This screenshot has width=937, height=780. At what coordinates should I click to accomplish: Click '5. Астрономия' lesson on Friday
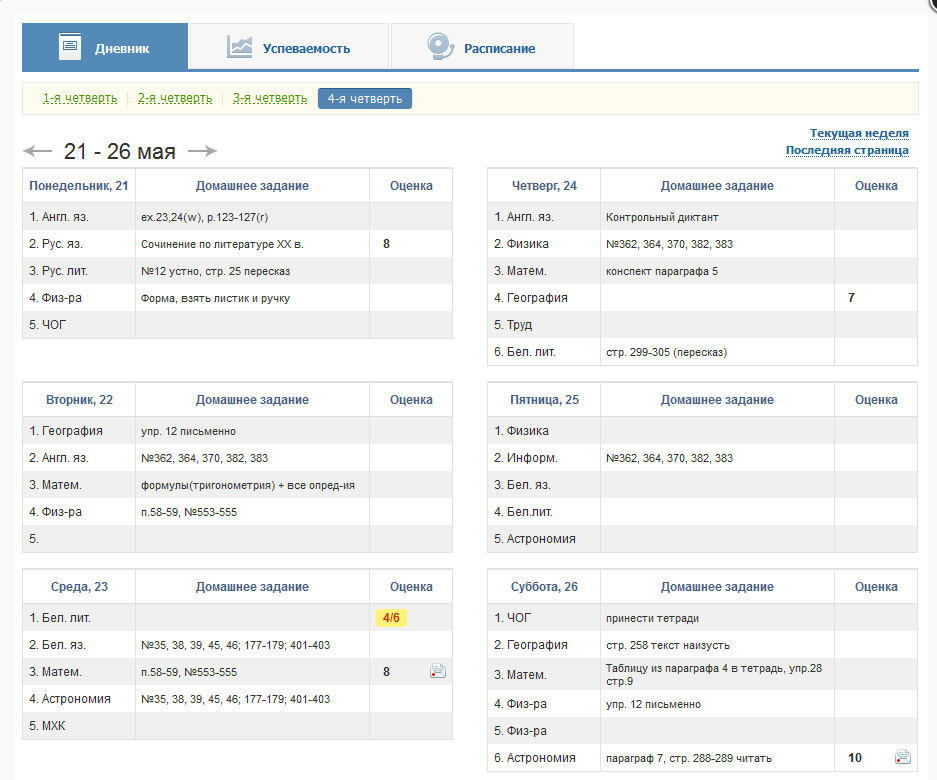[x=535, y=539]
